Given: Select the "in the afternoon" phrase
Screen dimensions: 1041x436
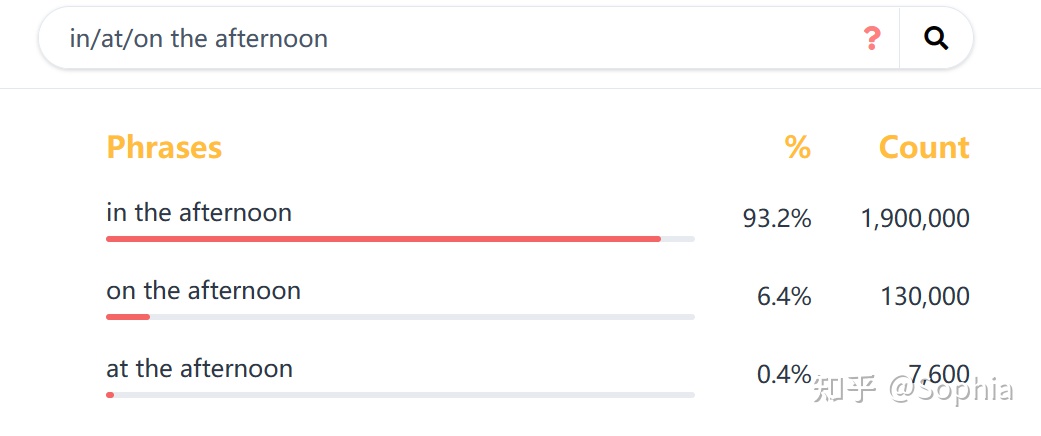Looking at the screenshot, I should [x=199, y=213].
